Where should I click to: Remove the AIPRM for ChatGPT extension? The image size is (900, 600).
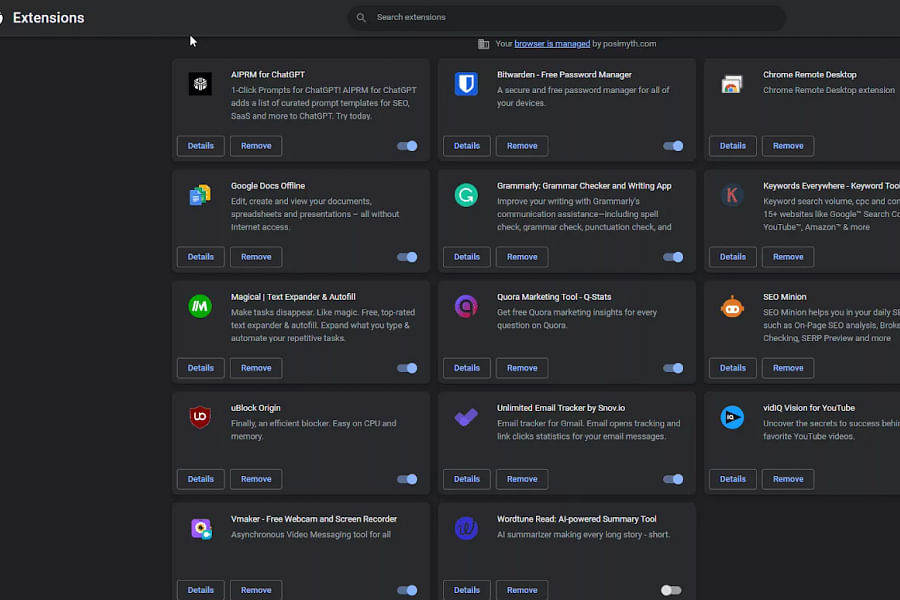click(255, 145)
